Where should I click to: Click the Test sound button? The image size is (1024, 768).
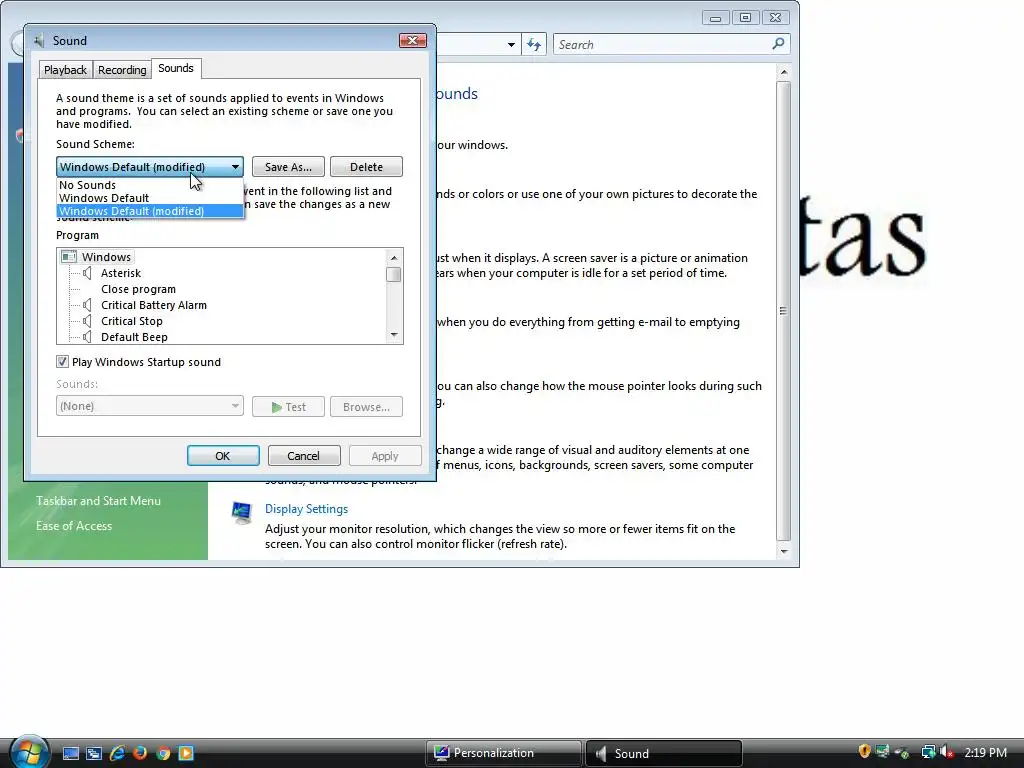point(288,407)
